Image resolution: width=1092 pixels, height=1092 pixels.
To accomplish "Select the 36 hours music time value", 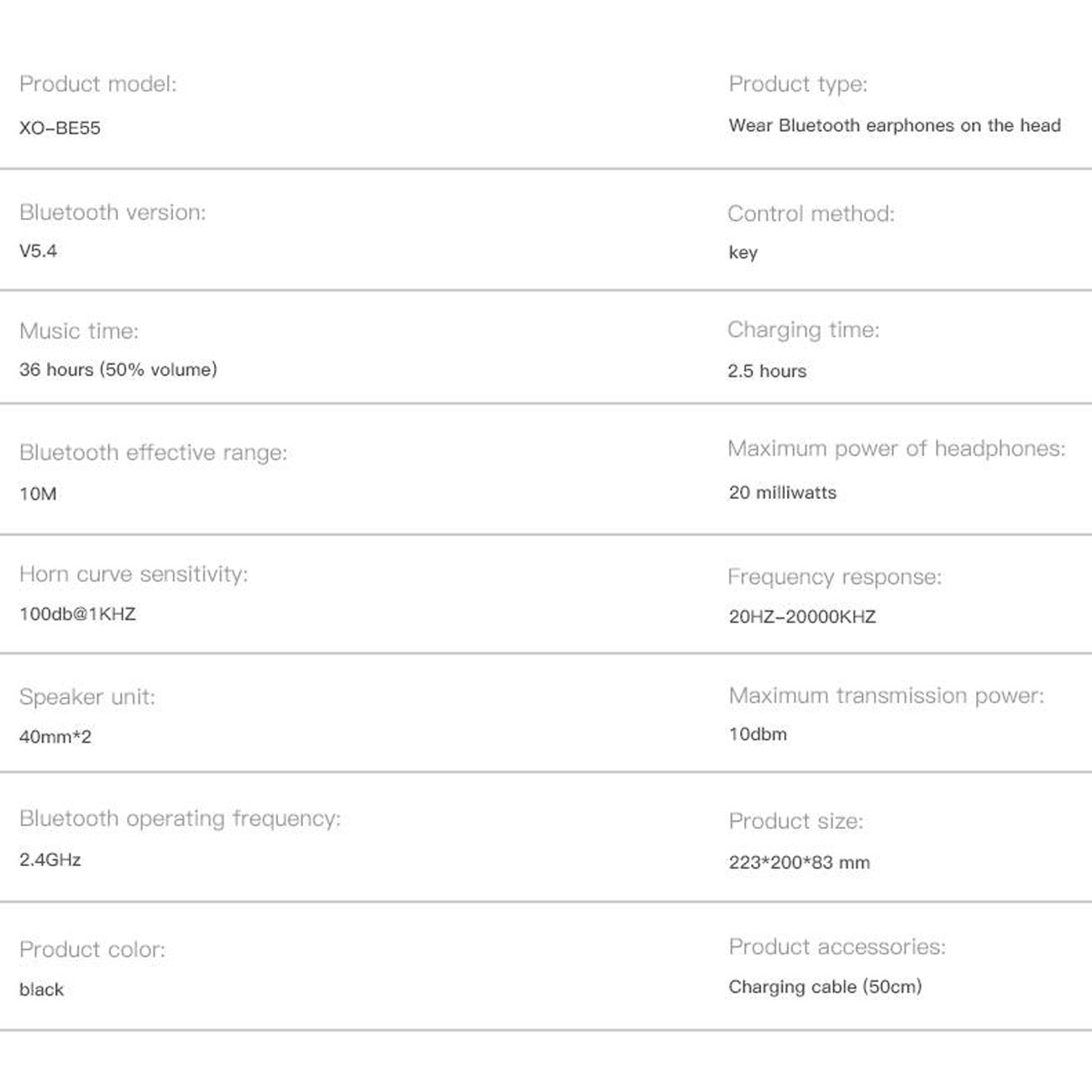I will point(118,370).
